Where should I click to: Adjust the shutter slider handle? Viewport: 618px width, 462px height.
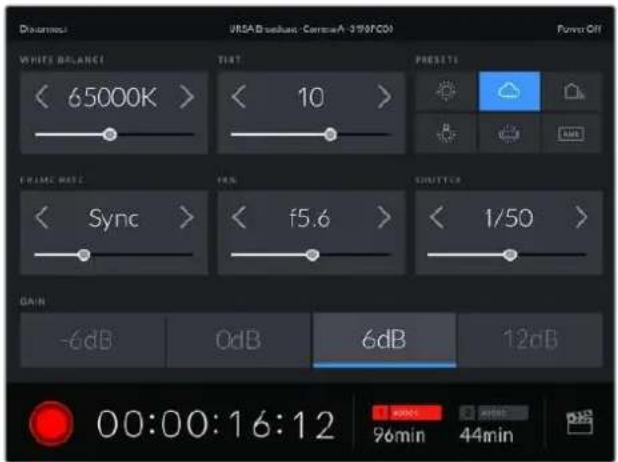click(510, 255)
